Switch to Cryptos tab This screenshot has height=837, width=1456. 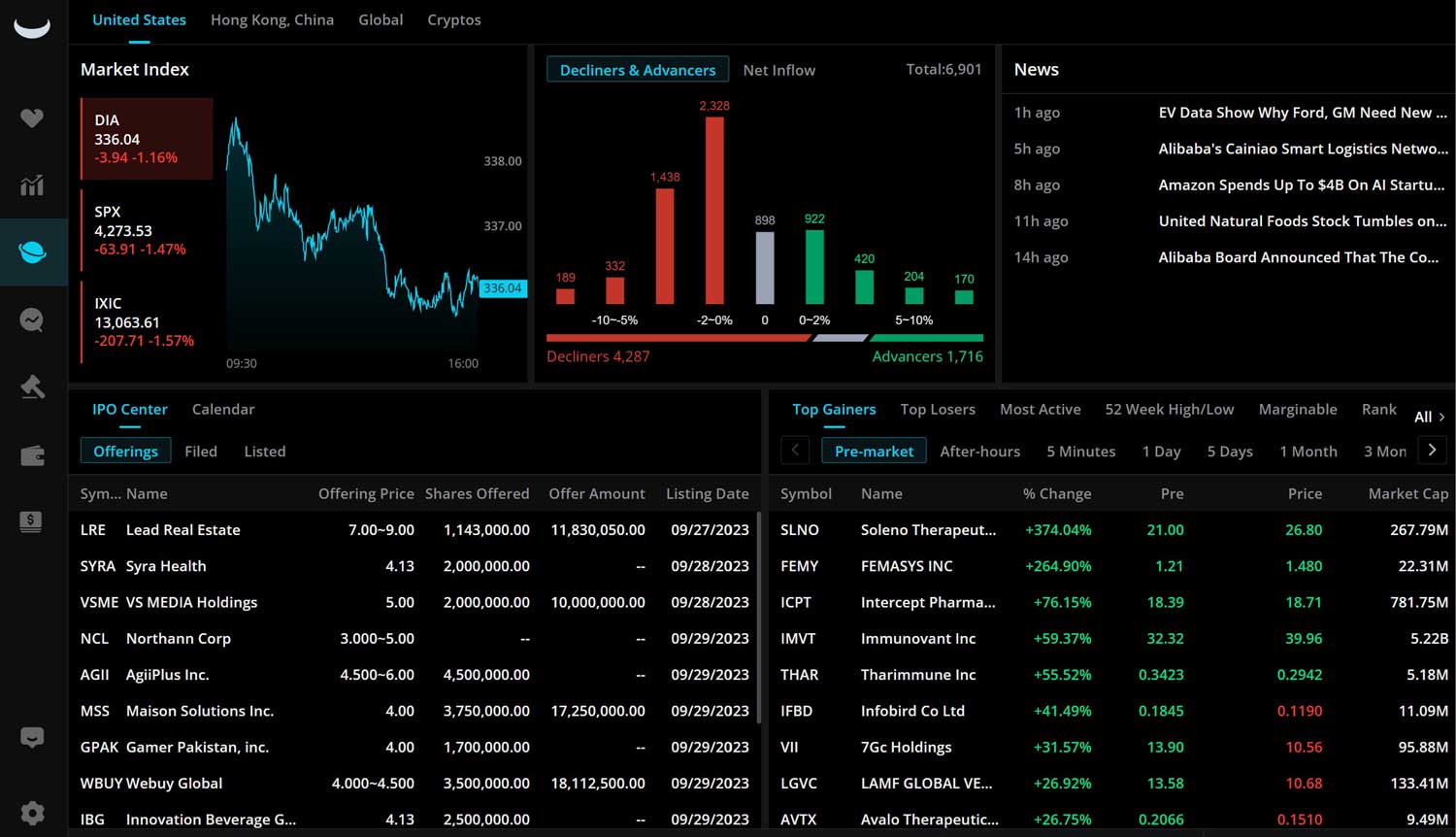(x=454, y=19)
